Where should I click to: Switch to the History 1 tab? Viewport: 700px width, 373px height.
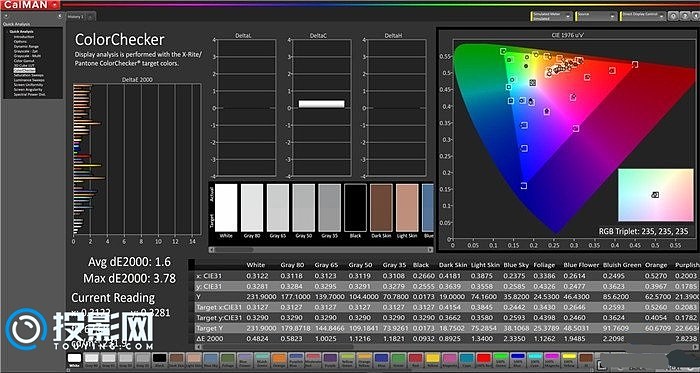[x=76, y=17]
